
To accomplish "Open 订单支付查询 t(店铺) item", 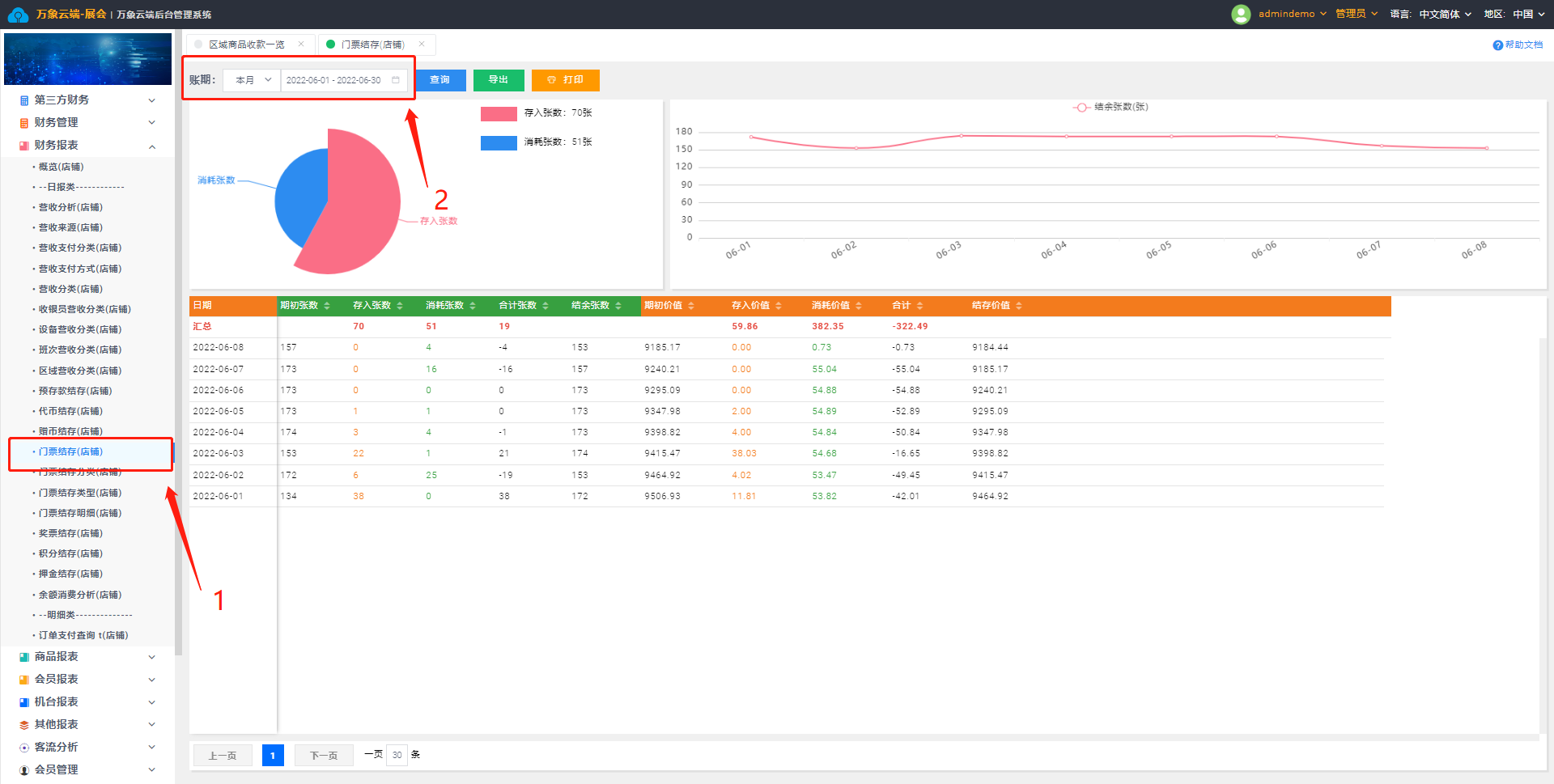I will 83,635.
